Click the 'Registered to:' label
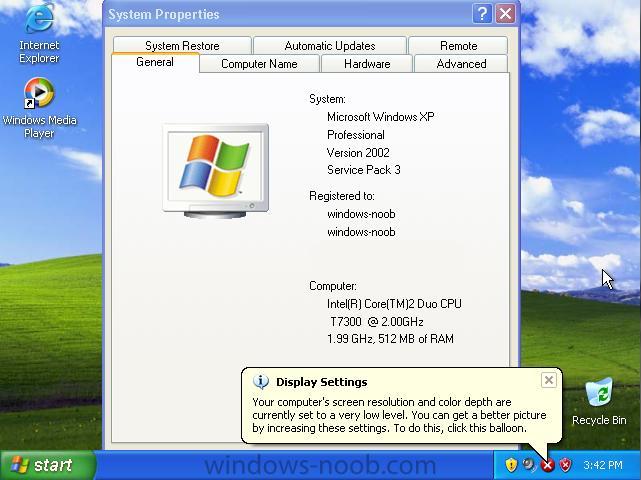The image size is (641, 480). tap(342, 196)
